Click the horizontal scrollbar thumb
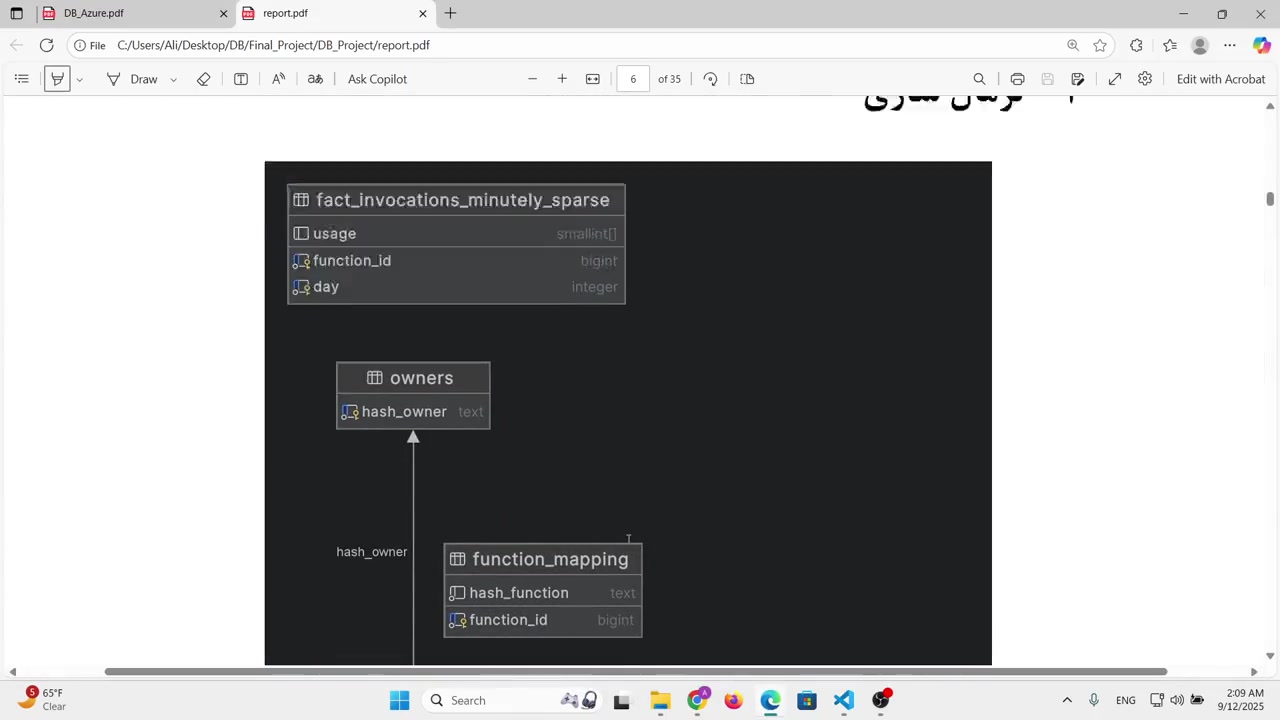The width and height of the screenshot is (1280, 720). click(x=635, y=671)
